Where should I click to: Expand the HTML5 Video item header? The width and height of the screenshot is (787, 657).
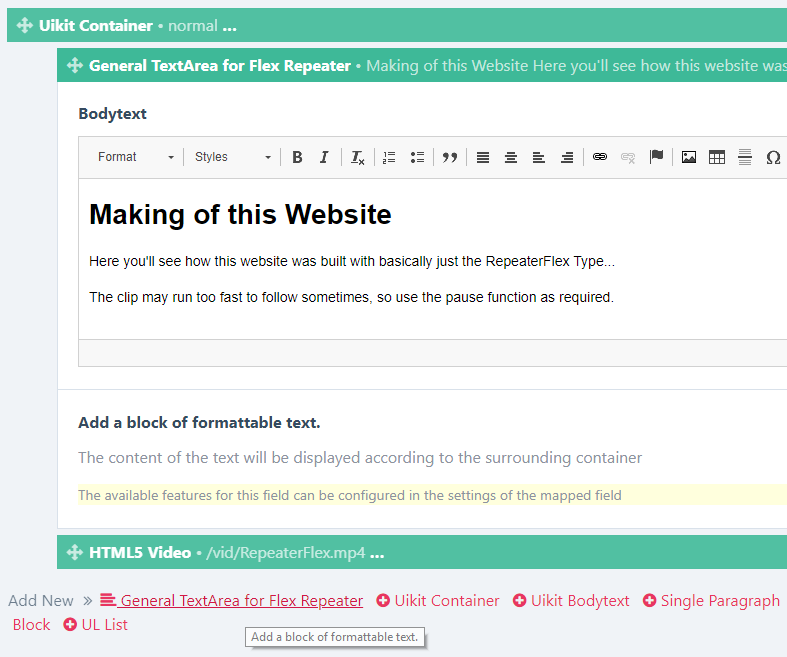(x=422, y=552)
